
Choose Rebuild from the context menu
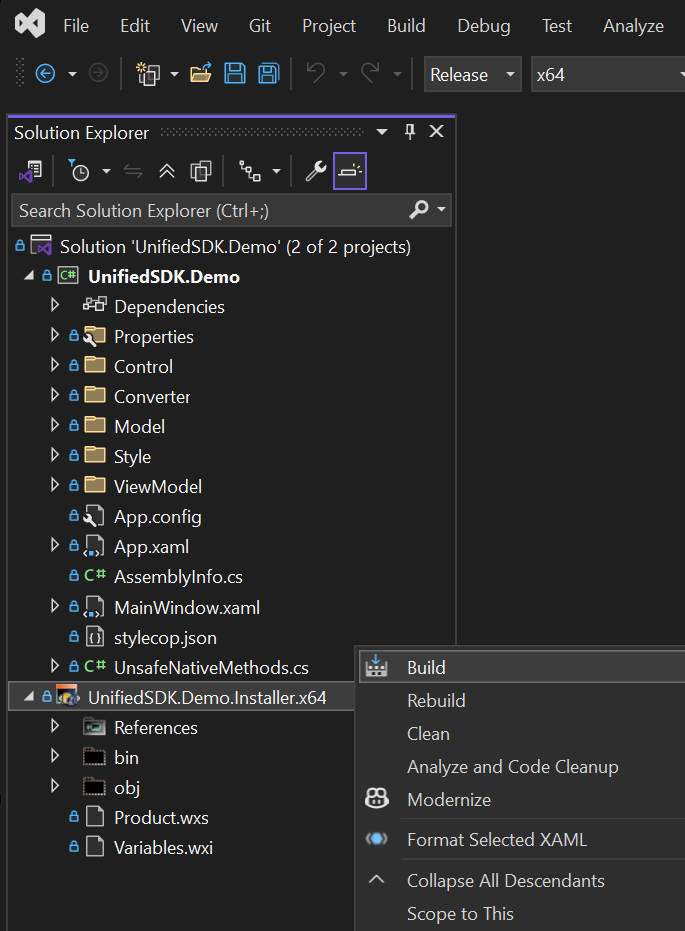point(436,700)
